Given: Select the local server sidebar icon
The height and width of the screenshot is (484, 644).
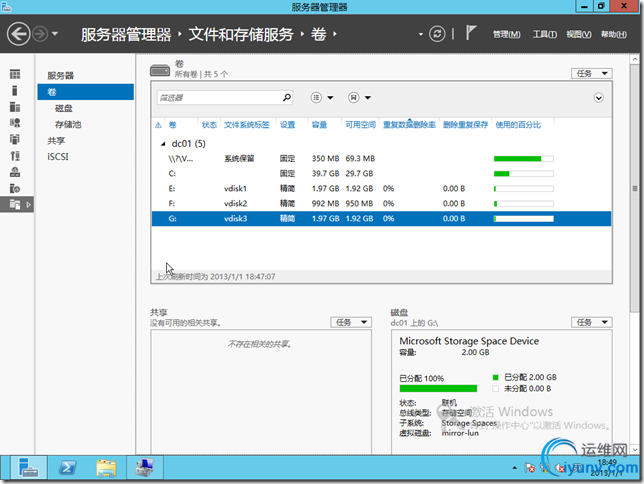Looking at the screenshot, I should pos(15,90).
